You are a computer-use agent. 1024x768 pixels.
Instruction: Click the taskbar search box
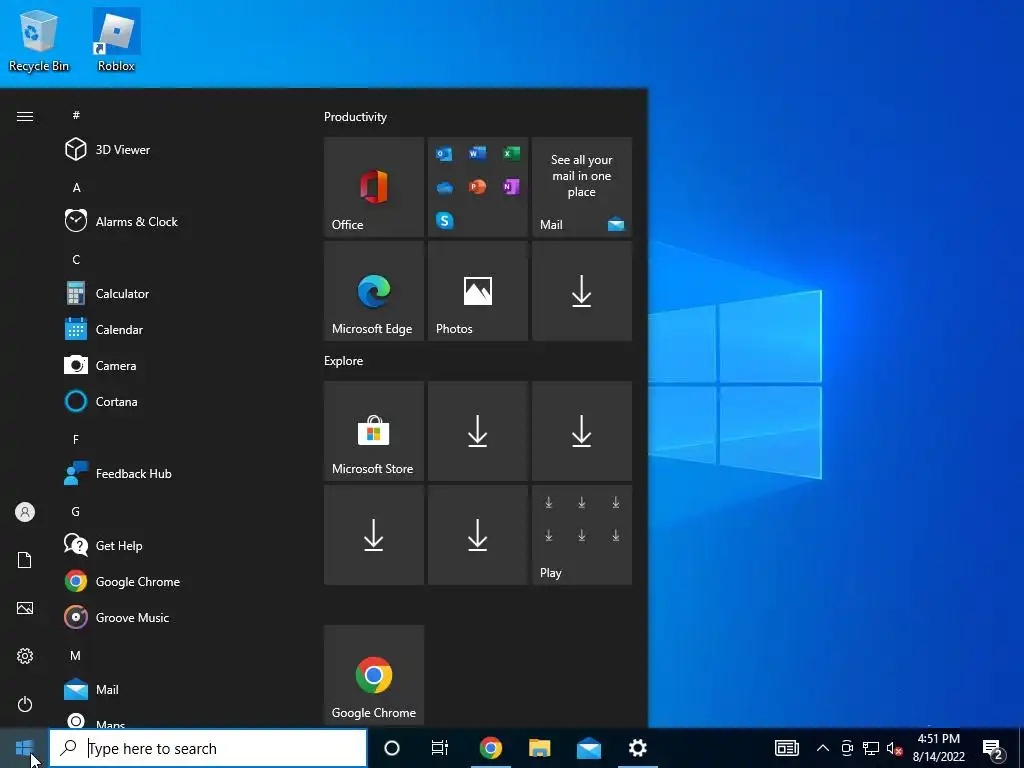[208, 748]
